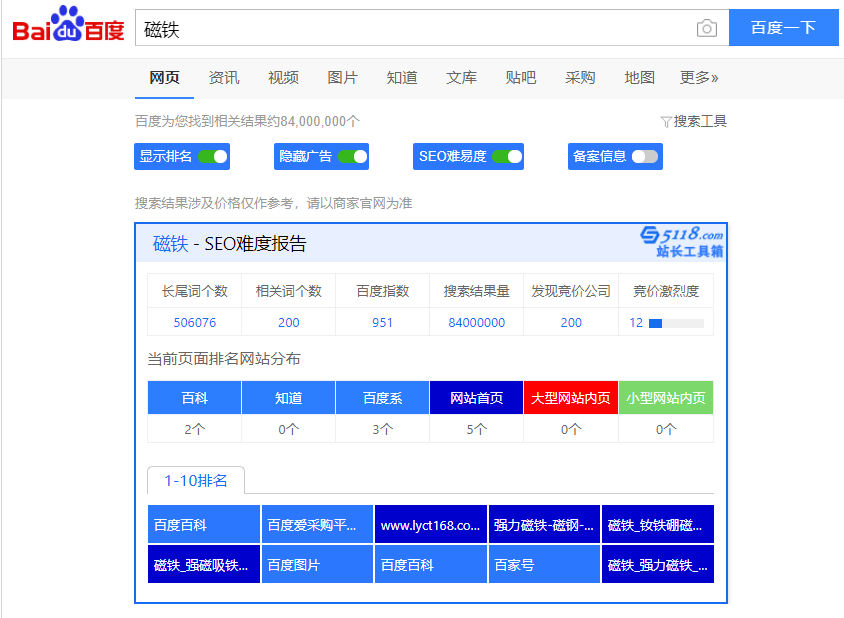Click rank tile 百度图片
844x618 pixels.
[x=318, y=564]
